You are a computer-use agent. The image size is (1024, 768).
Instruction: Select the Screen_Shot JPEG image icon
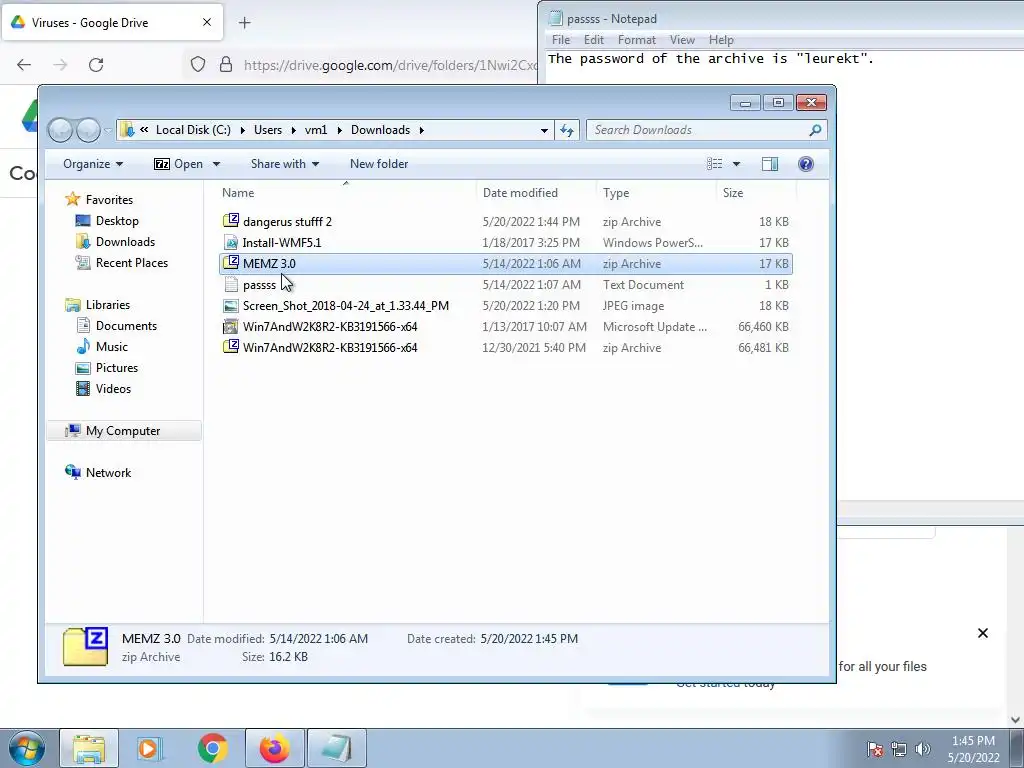point(231,306)
